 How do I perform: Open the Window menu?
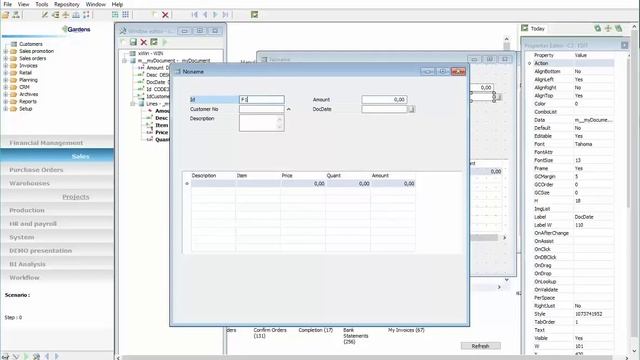click(x=96, y=4)
